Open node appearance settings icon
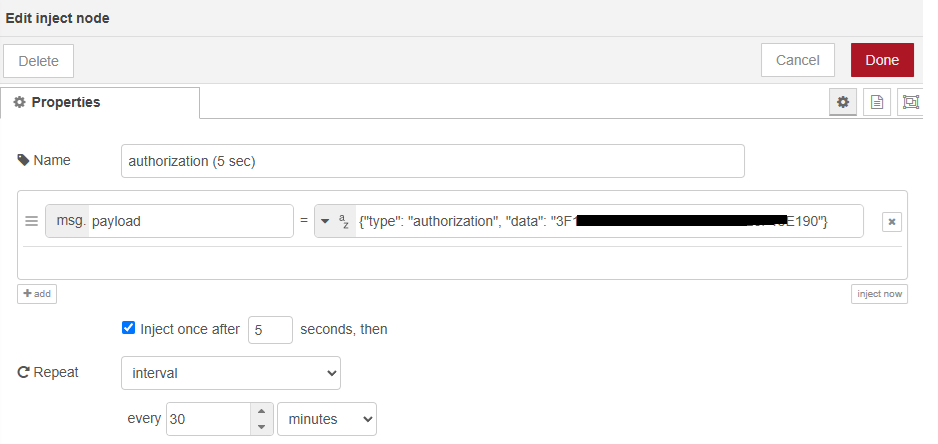The image size is (938, 444). tap(909, 102)
